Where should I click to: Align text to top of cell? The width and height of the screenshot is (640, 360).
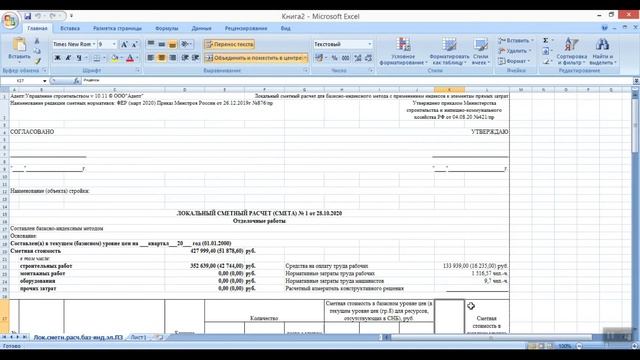151,44
